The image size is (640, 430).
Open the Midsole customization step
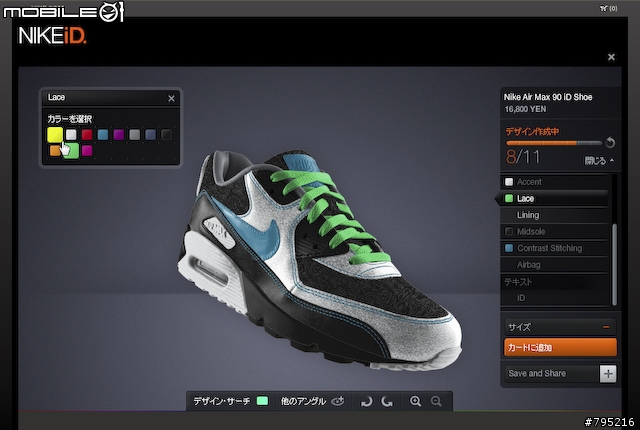[x=556, y=232]
